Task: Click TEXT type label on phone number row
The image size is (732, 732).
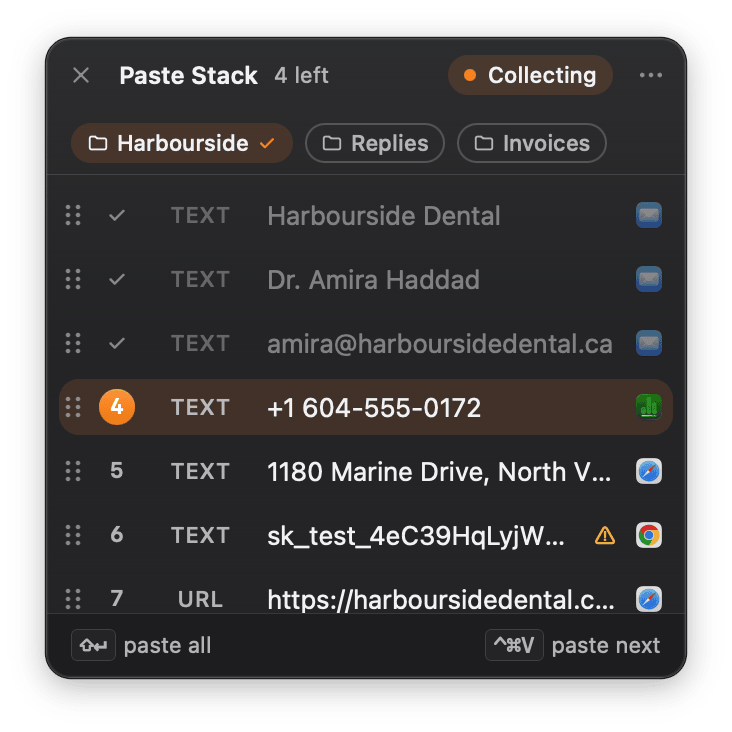Action: (x=200, y=407)
